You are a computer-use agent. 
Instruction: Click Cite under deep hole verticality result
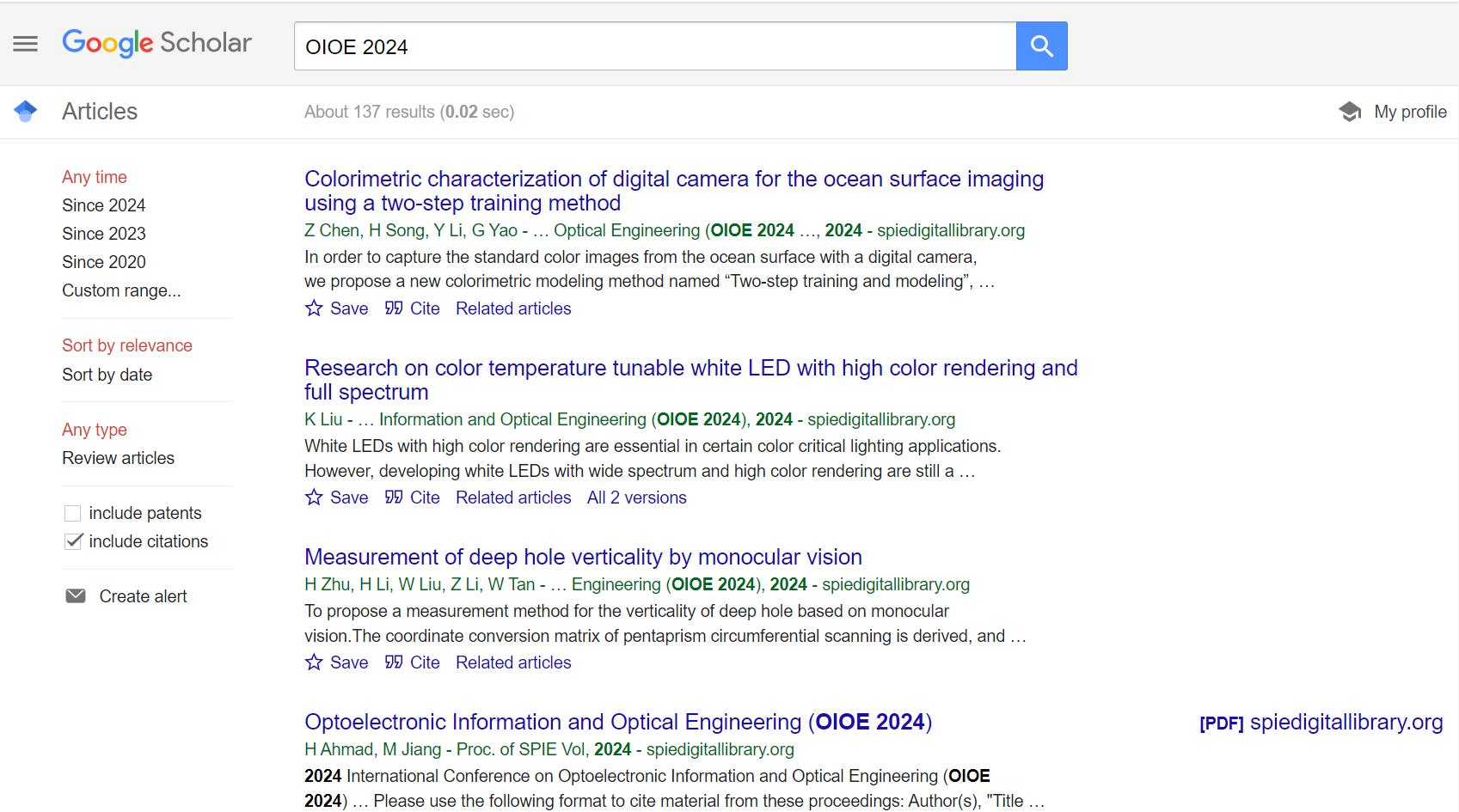425,662
